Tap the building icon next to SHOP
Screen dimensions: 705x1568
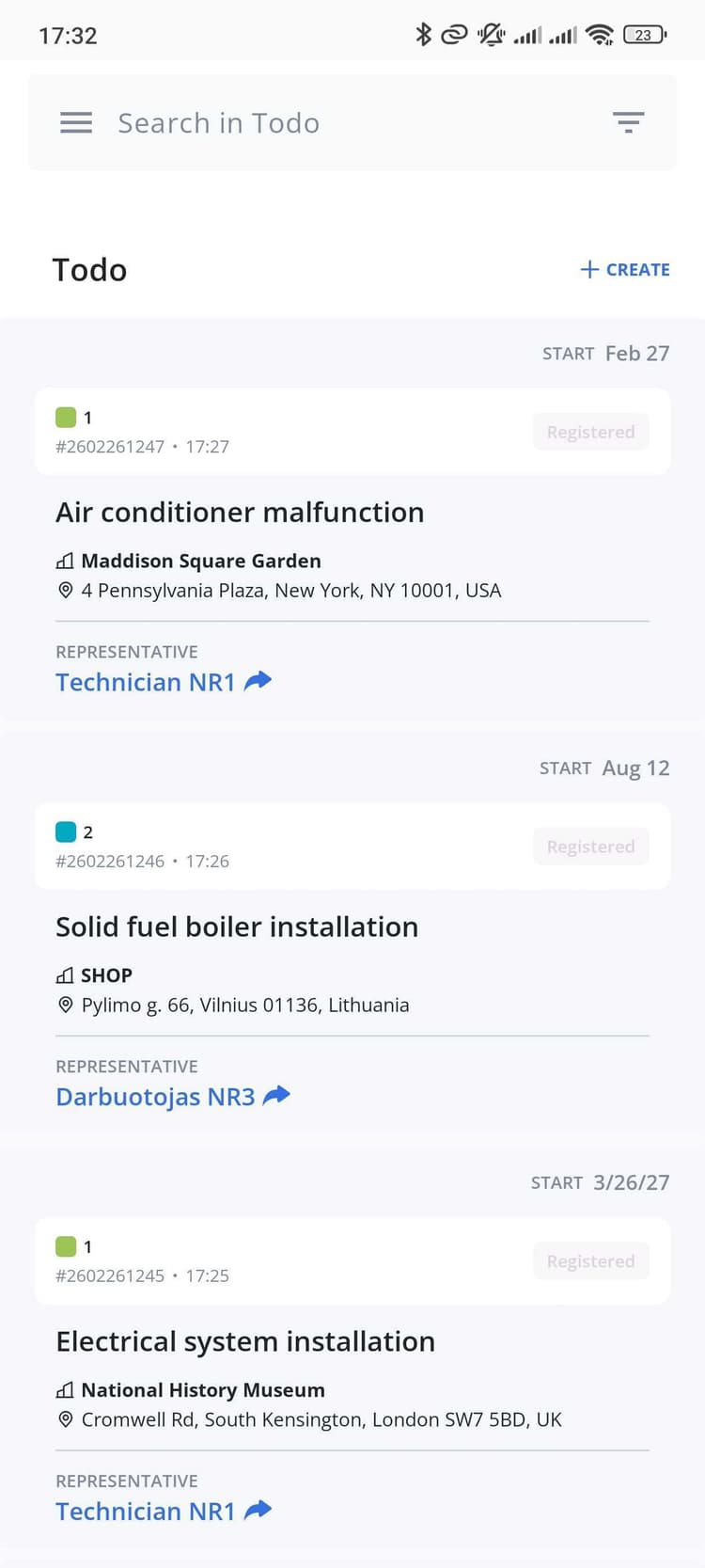tap(65, 975)
